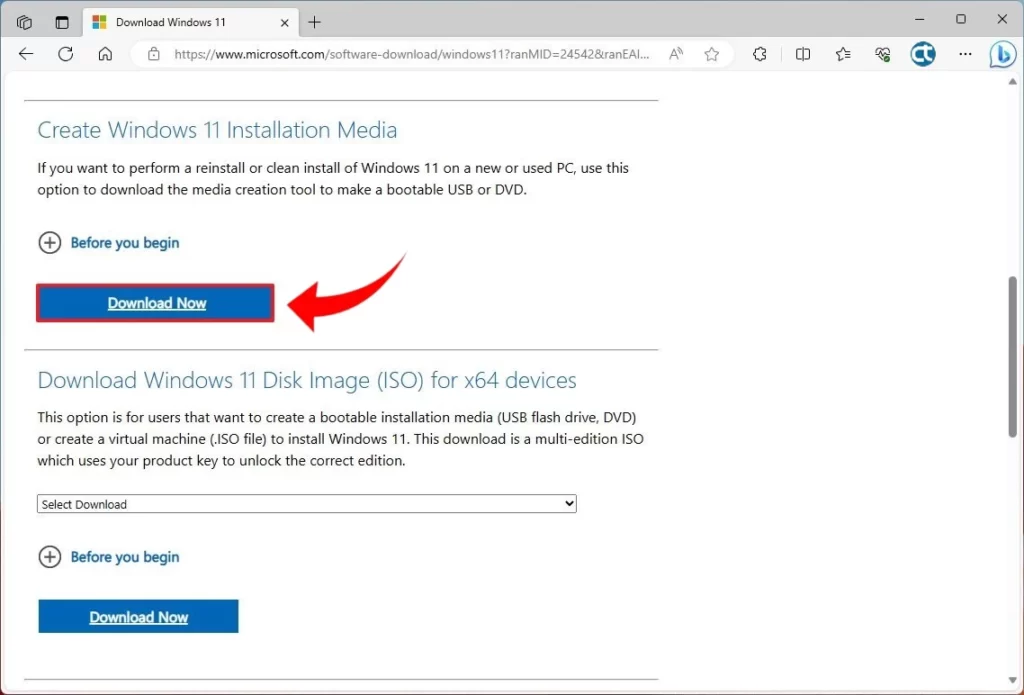This screenshot has width=1024, height=695.
Task: Close the Download Windows 11 tab
Action: coord(285,22)
